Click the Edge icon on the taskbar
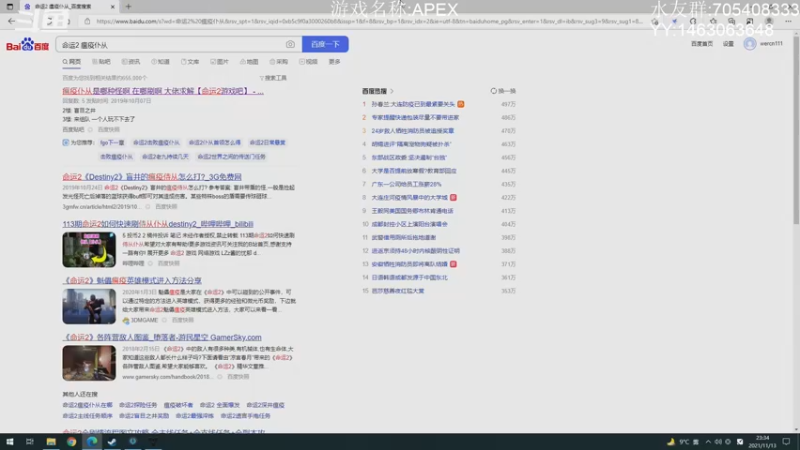This screenshot has width=800, height=450. point(92,441)
